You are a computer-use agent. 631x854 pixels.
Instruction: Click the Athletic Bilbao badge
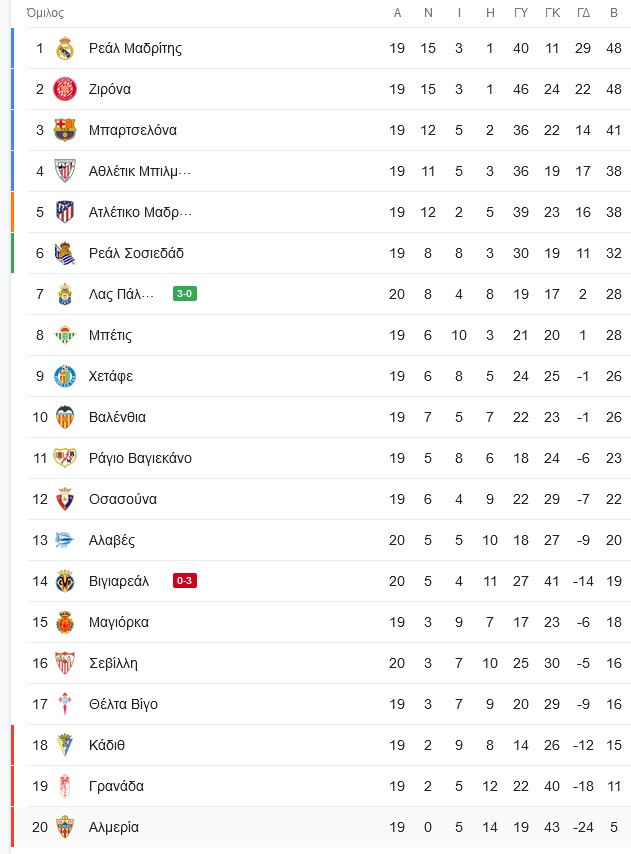point(65,171)
